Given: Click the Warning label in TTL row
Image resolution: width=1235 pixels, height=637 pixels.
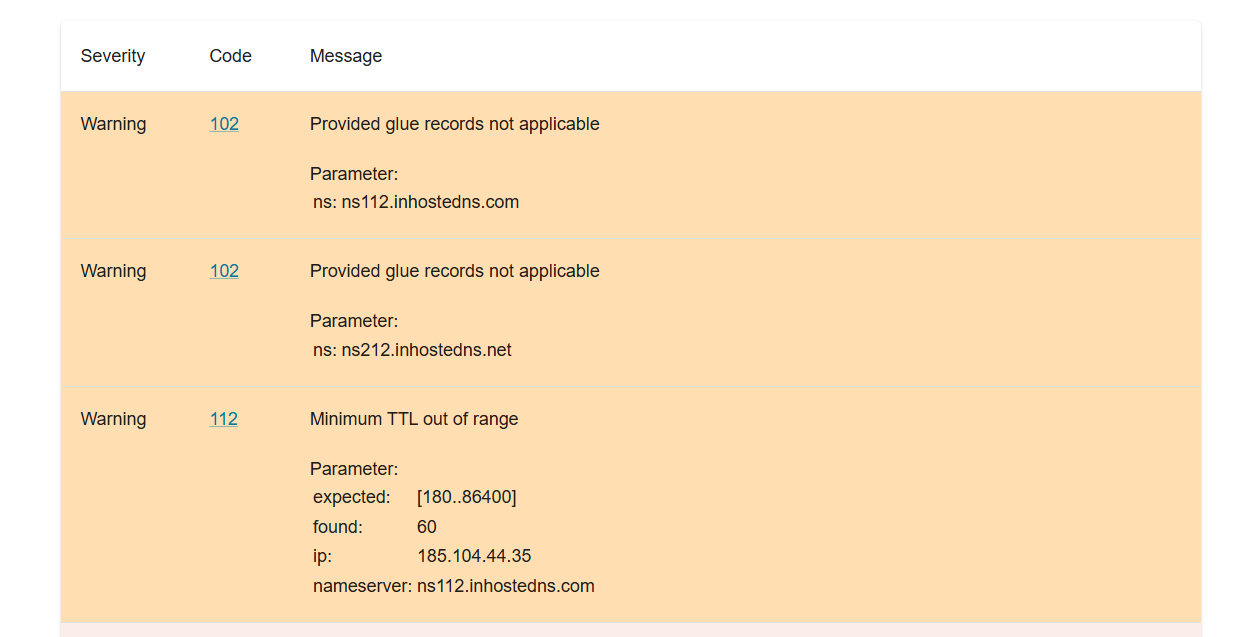Looking at the screenshot, I should tap(113, 419).
